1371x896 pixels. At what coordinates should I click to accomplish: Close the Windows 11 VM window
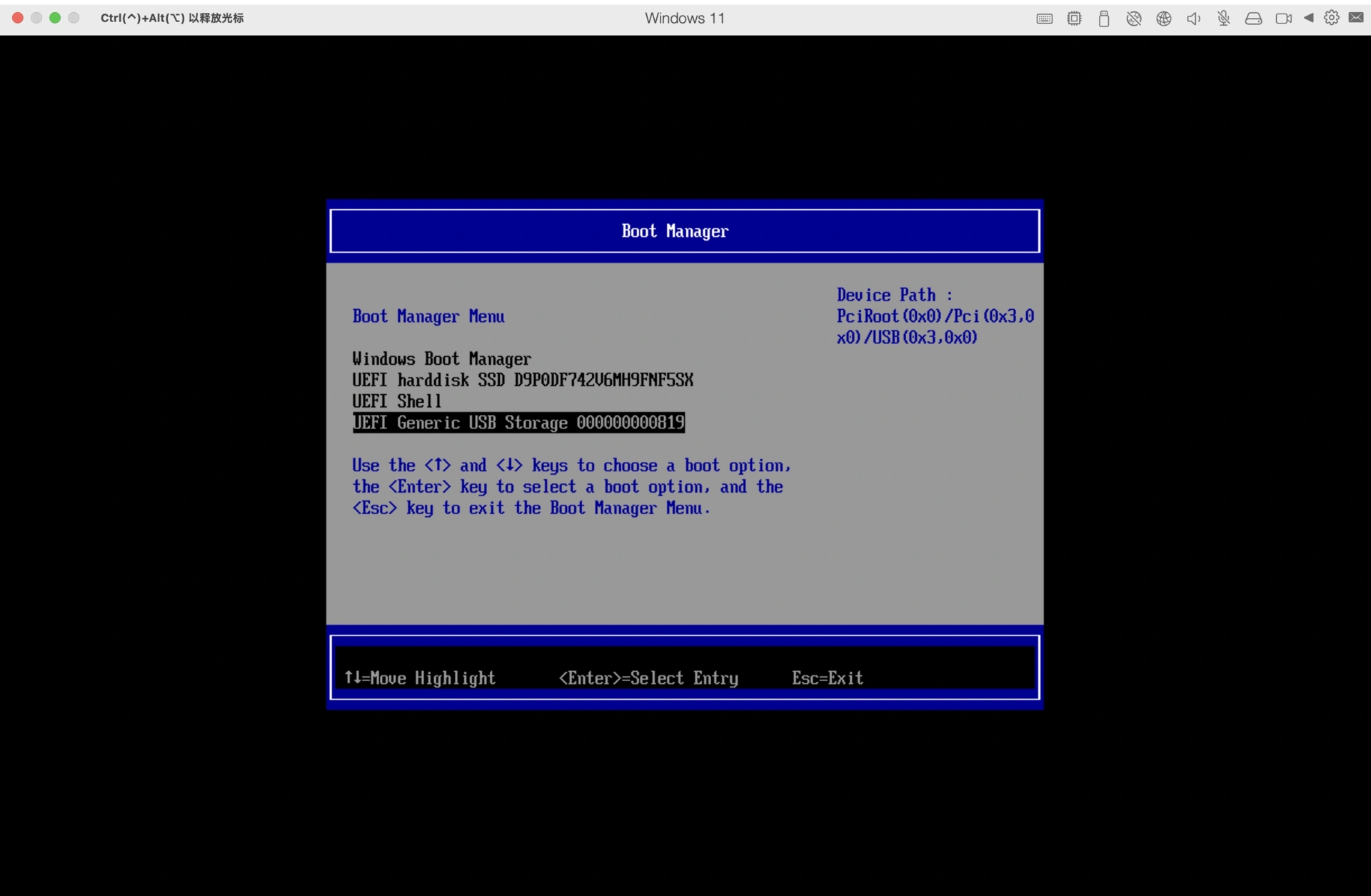coord(18,18)
